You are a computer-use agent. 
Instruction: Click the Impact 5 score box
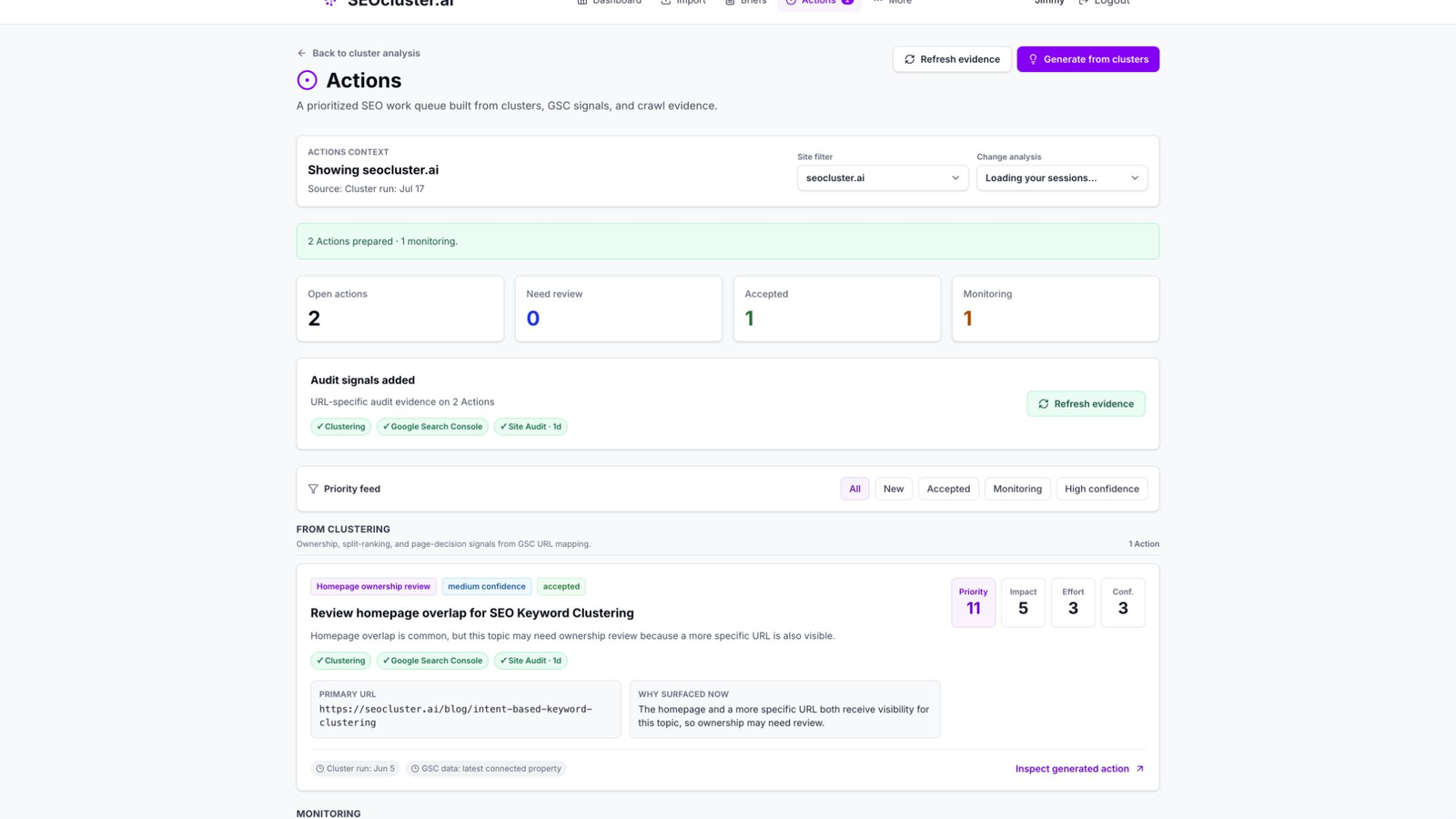click(1024, 602)
